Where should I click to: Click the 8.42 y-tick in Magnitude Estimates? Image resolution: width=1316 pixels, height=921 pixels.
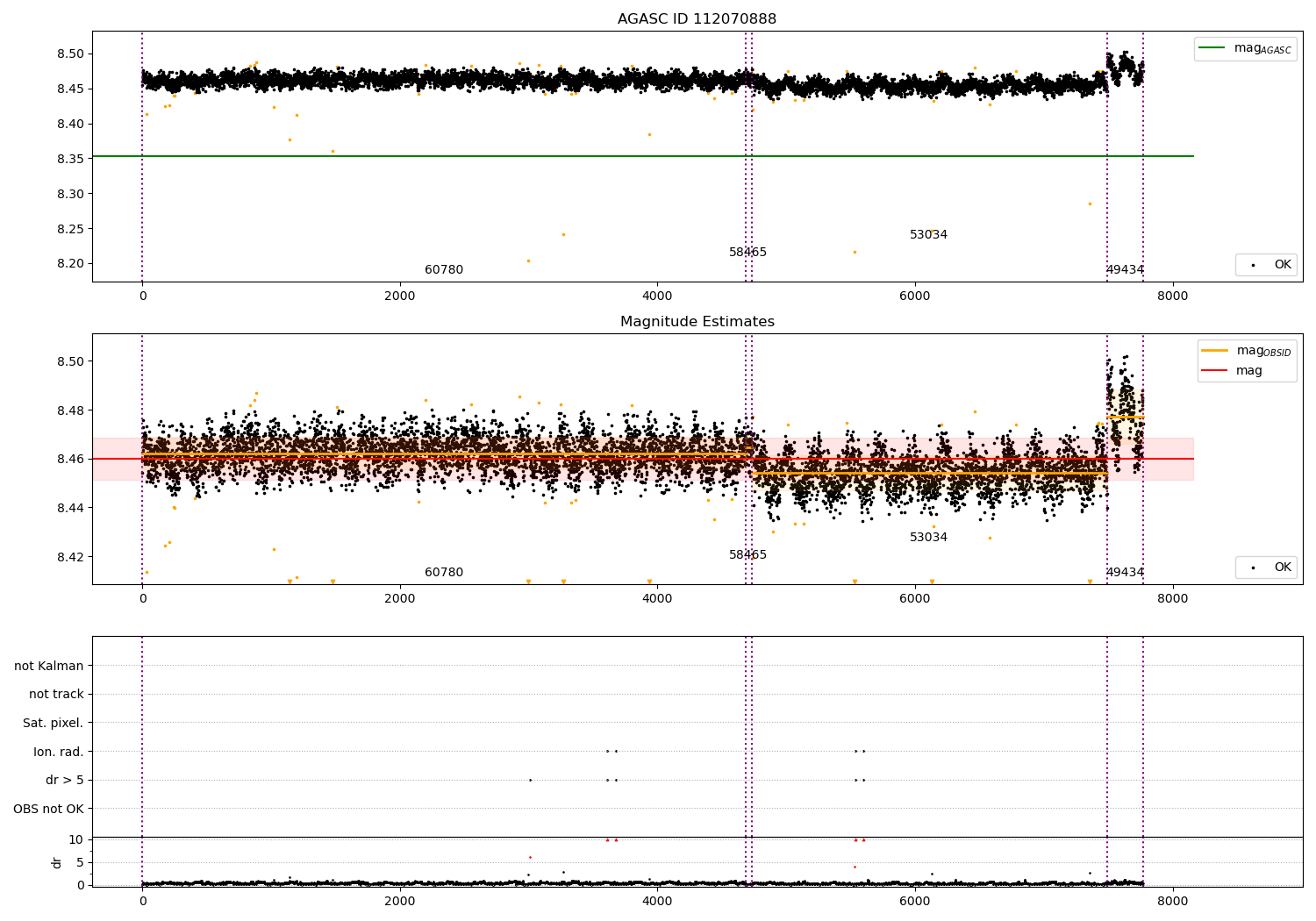[70, 557]
